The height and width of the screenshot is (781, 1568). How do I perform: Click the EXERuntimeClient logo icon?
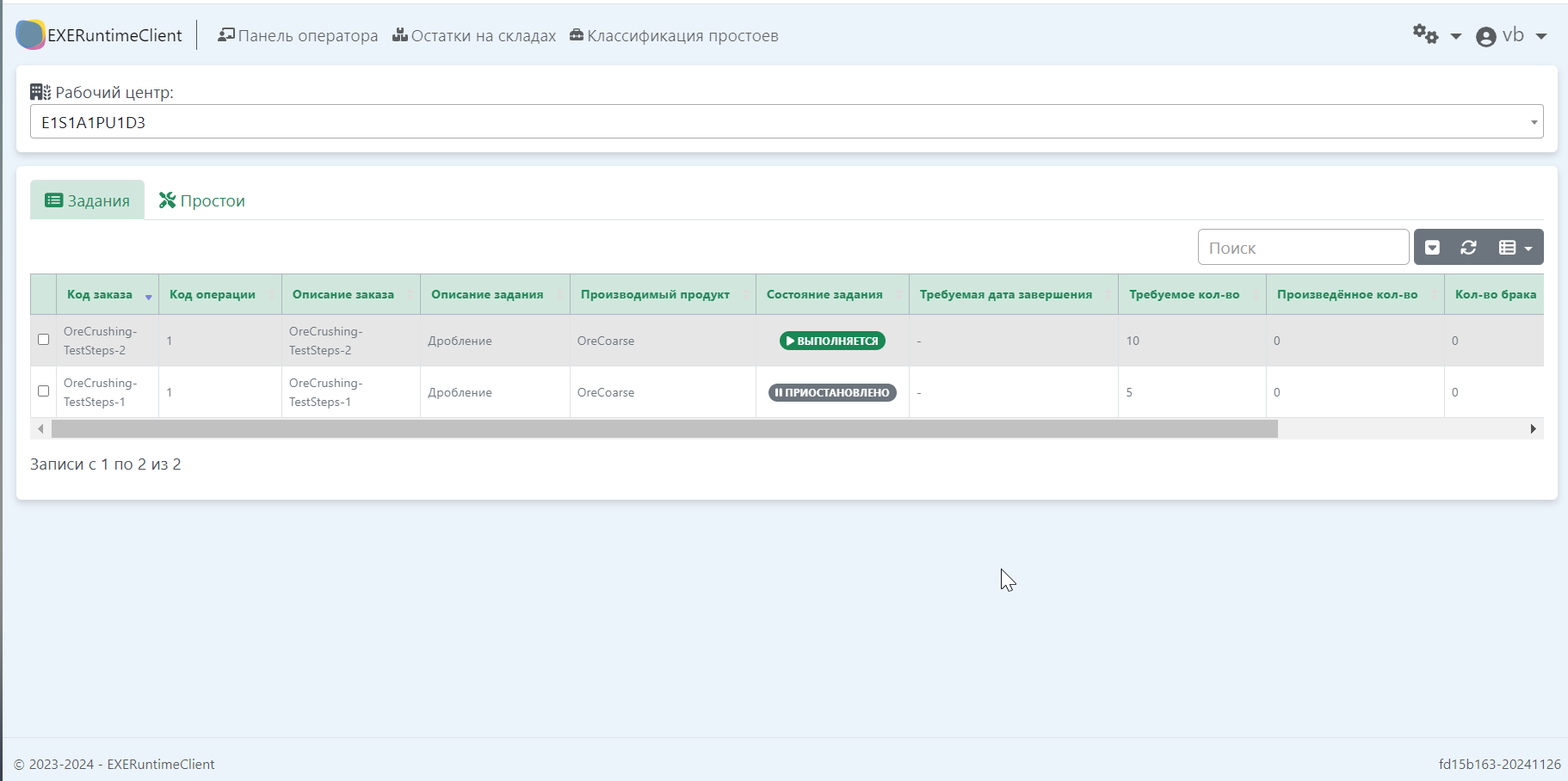coord(30,35)
